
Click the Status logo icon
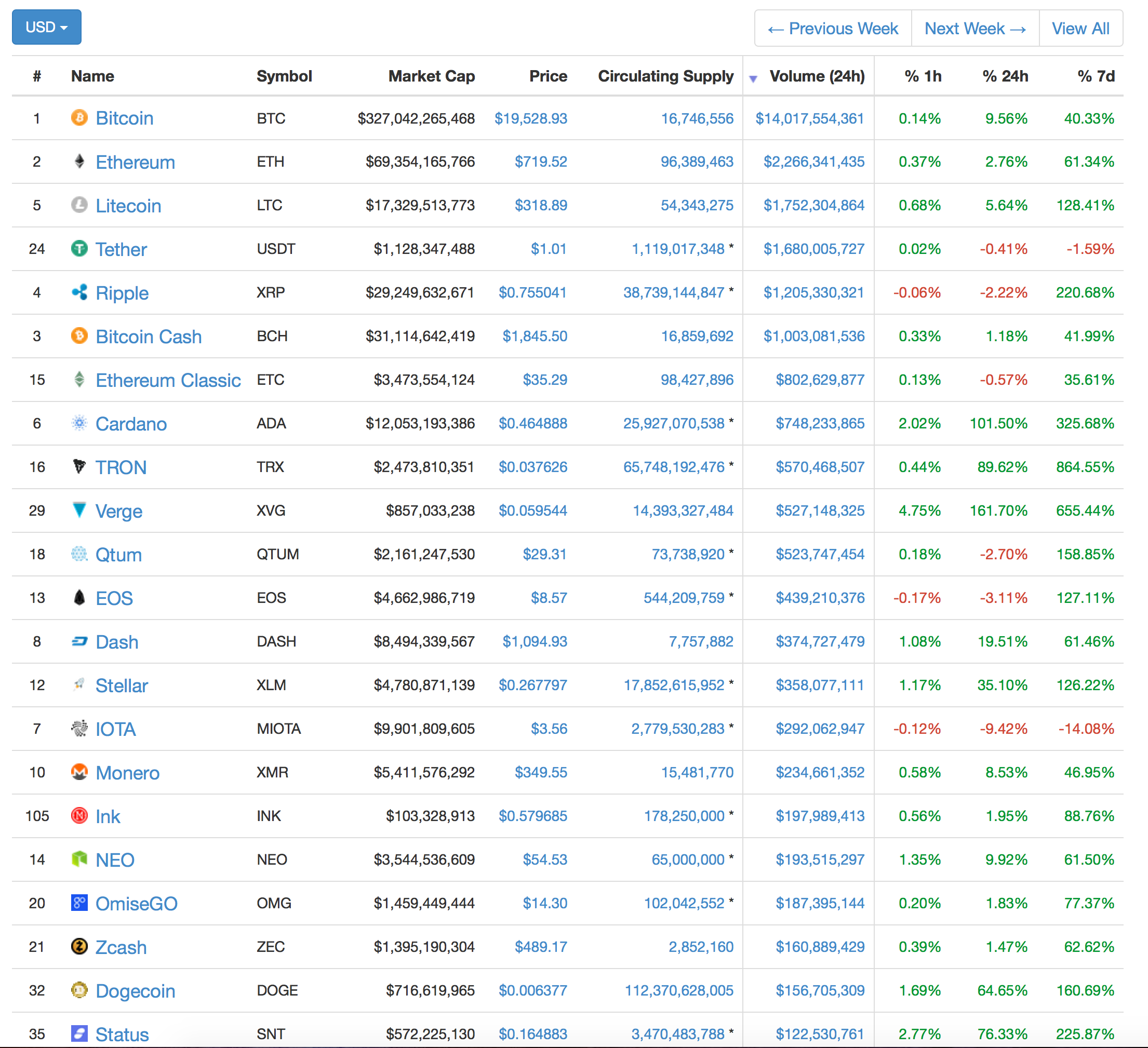coord(79,1034)
